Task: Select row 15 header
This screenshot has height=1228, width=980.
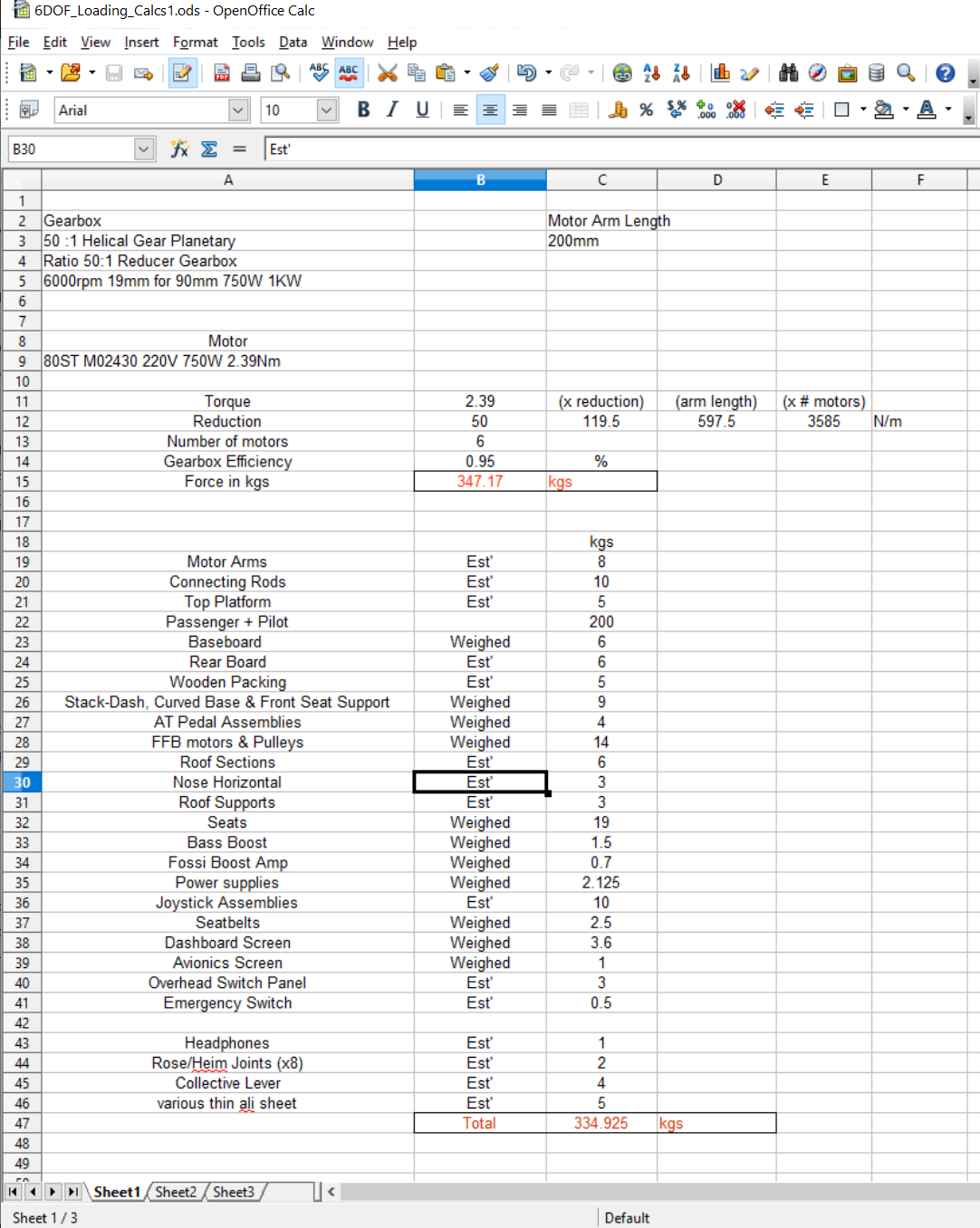Action: tap(22, 482)
